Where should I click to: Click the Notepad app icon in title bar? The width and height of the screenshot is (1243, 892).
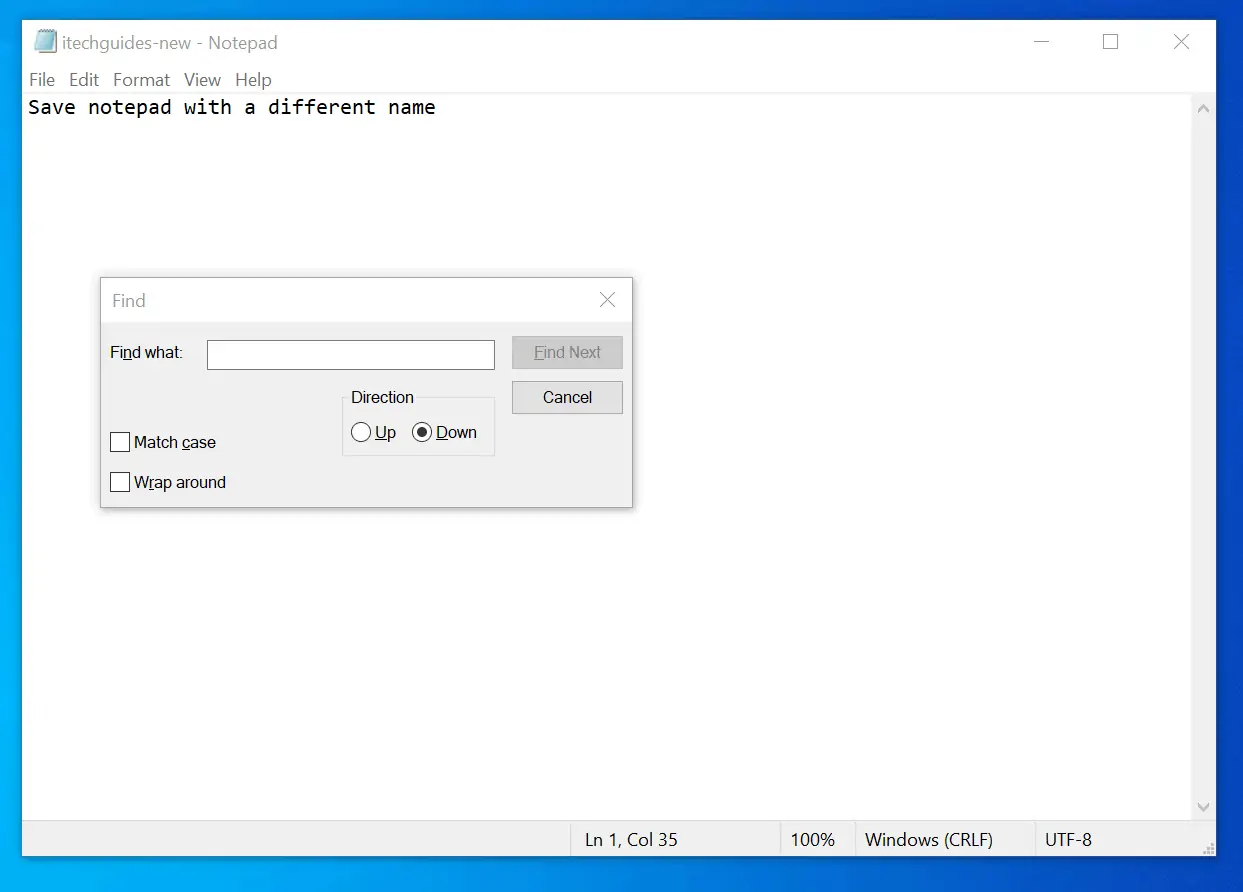(x=45, y=41)
